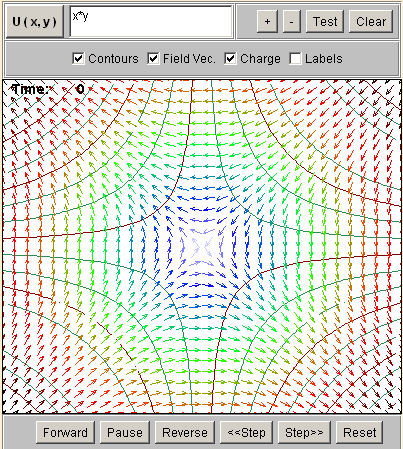This screenshot has height=449, width=403.
Task: Click the Contours label text
Action: point(113,59)
